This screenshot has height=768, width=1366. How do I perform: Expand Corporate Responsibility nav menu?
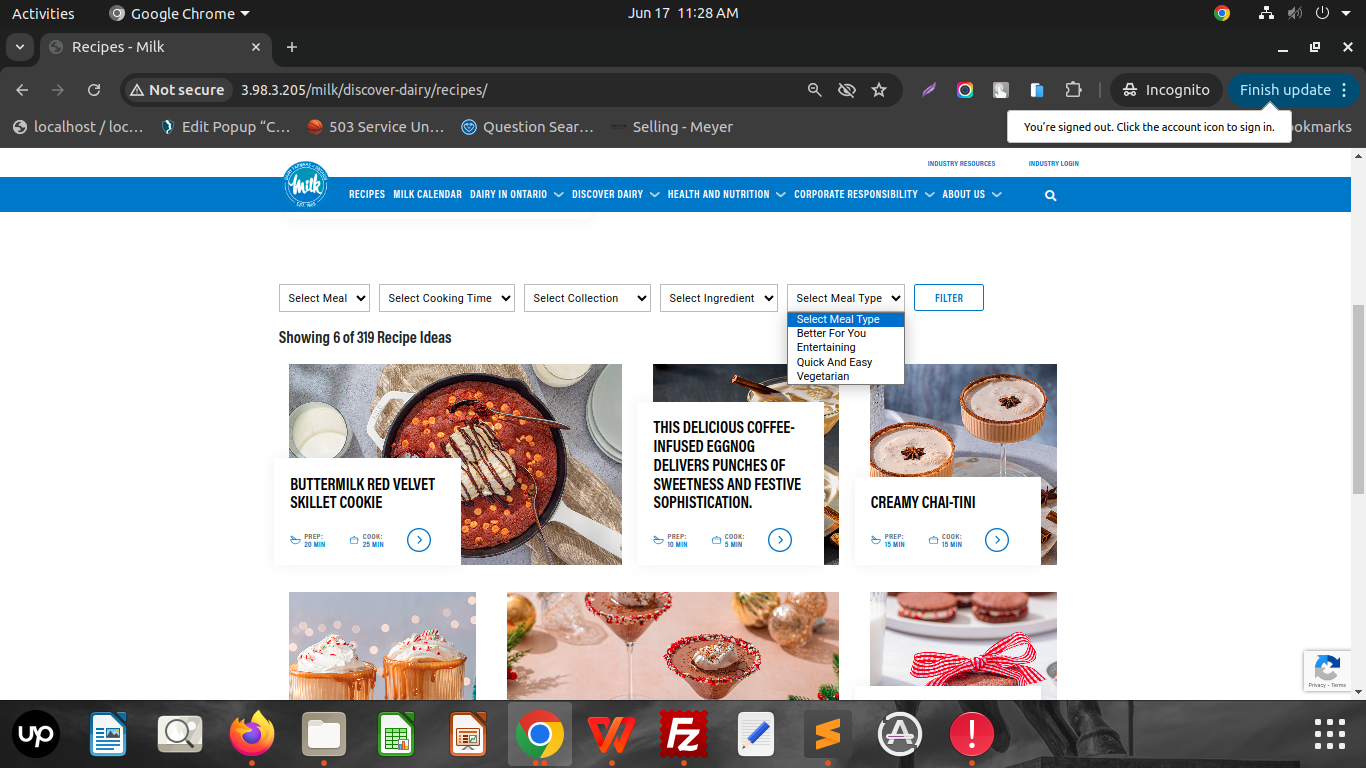[863, 195]
